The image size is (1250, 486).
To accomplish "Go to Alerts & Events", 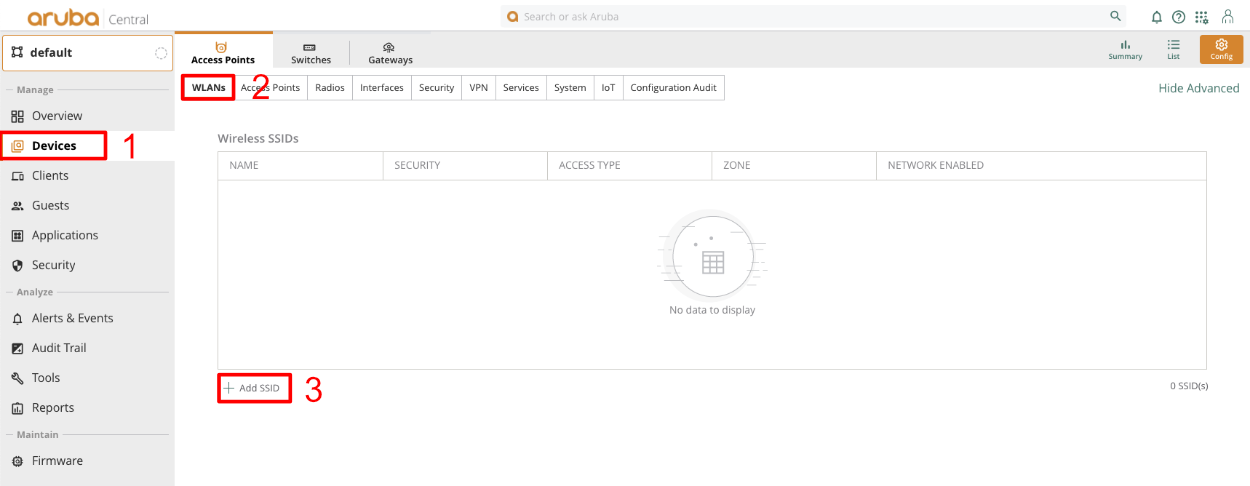I will click(72, 318).
